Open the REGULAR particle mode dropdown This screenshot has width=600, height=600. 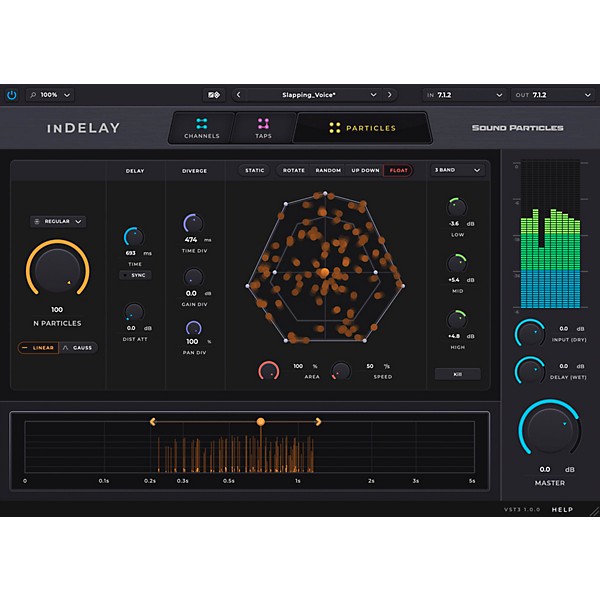point(58,222)
